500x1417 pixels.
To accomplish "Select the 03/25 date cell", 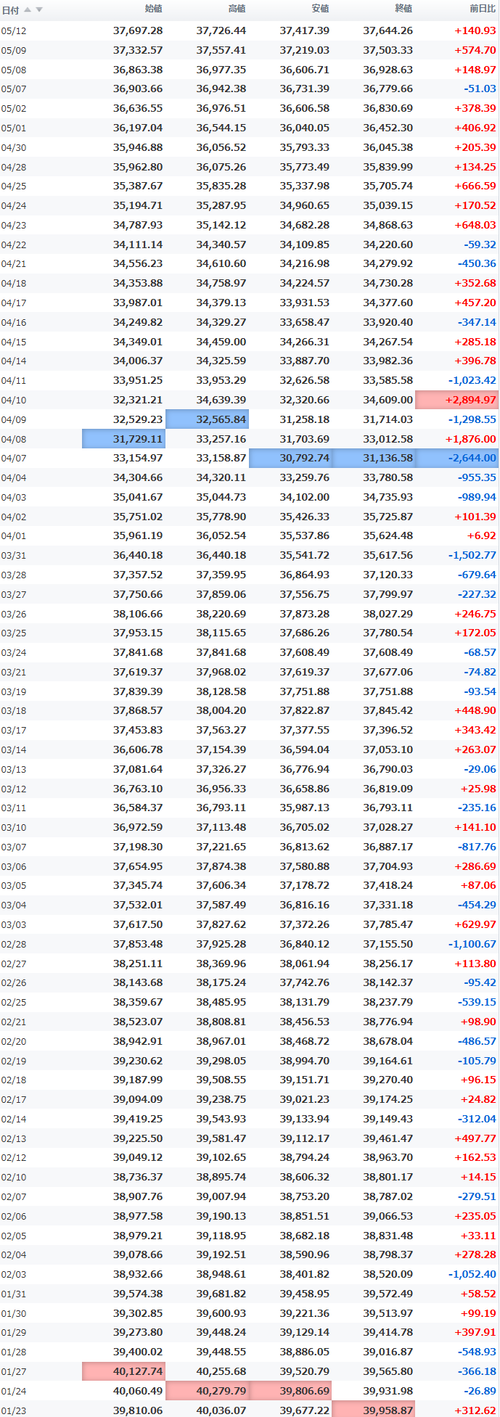I will point(14,632).
